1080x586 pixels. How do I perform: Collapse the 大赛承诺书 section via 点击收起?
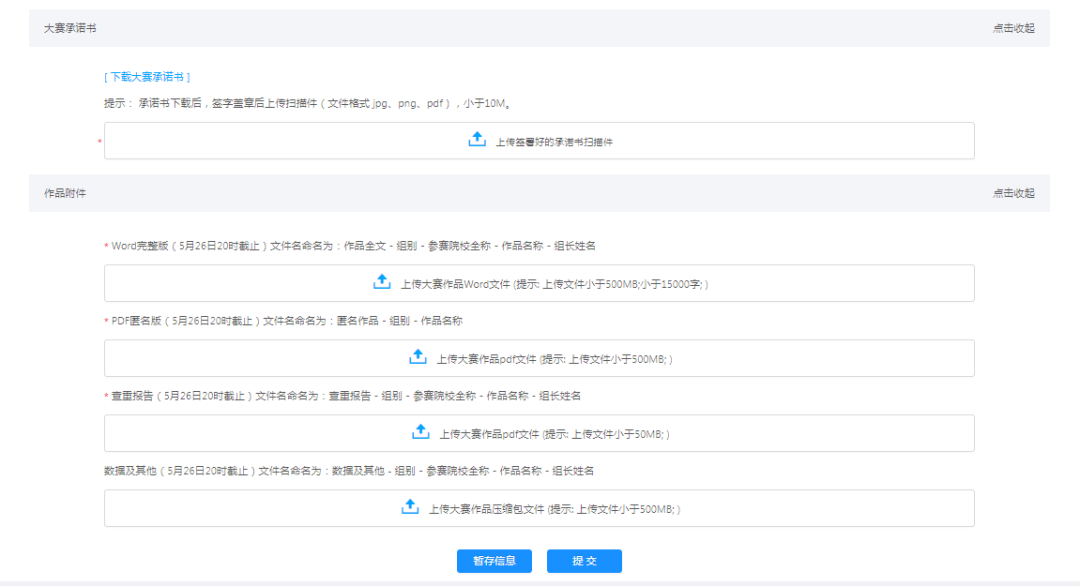coord(1013,28)
